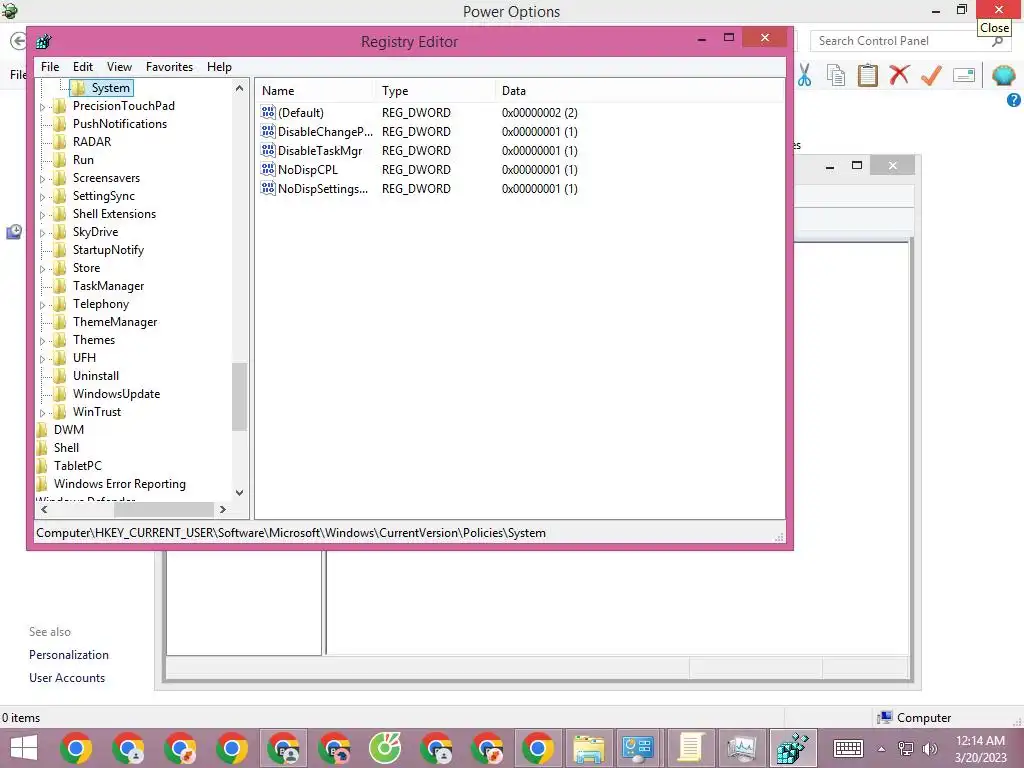Click the Paste clipboard icon in the toolbar
The width and height of the screenshot is (1024, 768).
click(x=867, y=75)
